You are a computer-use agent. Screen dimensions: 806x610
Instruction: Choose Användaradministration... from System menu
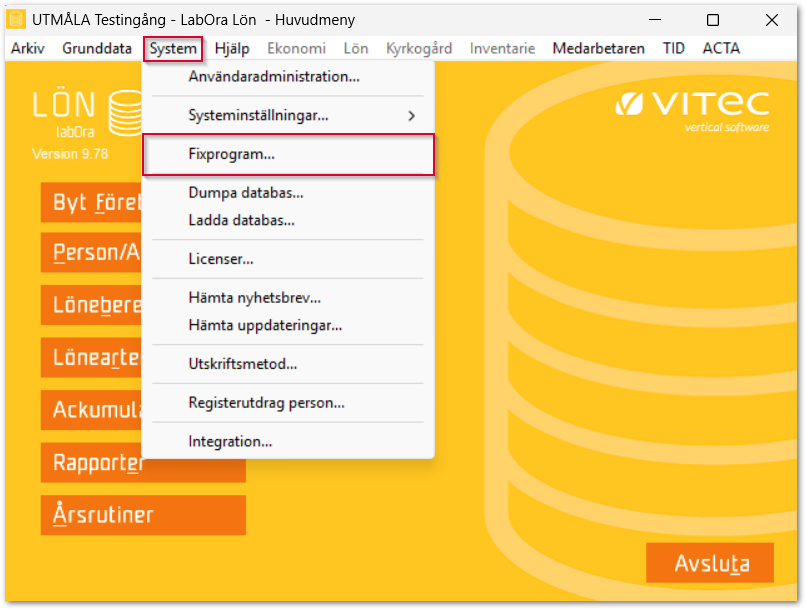coord(288,77)
